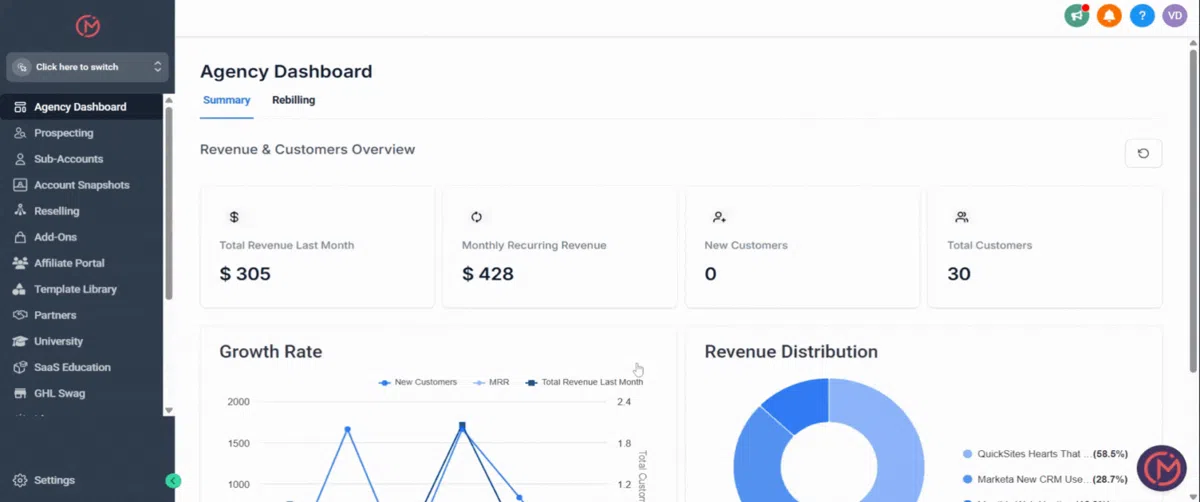Refresh the Revenue & Customers overview
Image resolution: width=1200 pixels, height=502 pixels.
[1143, 154]
